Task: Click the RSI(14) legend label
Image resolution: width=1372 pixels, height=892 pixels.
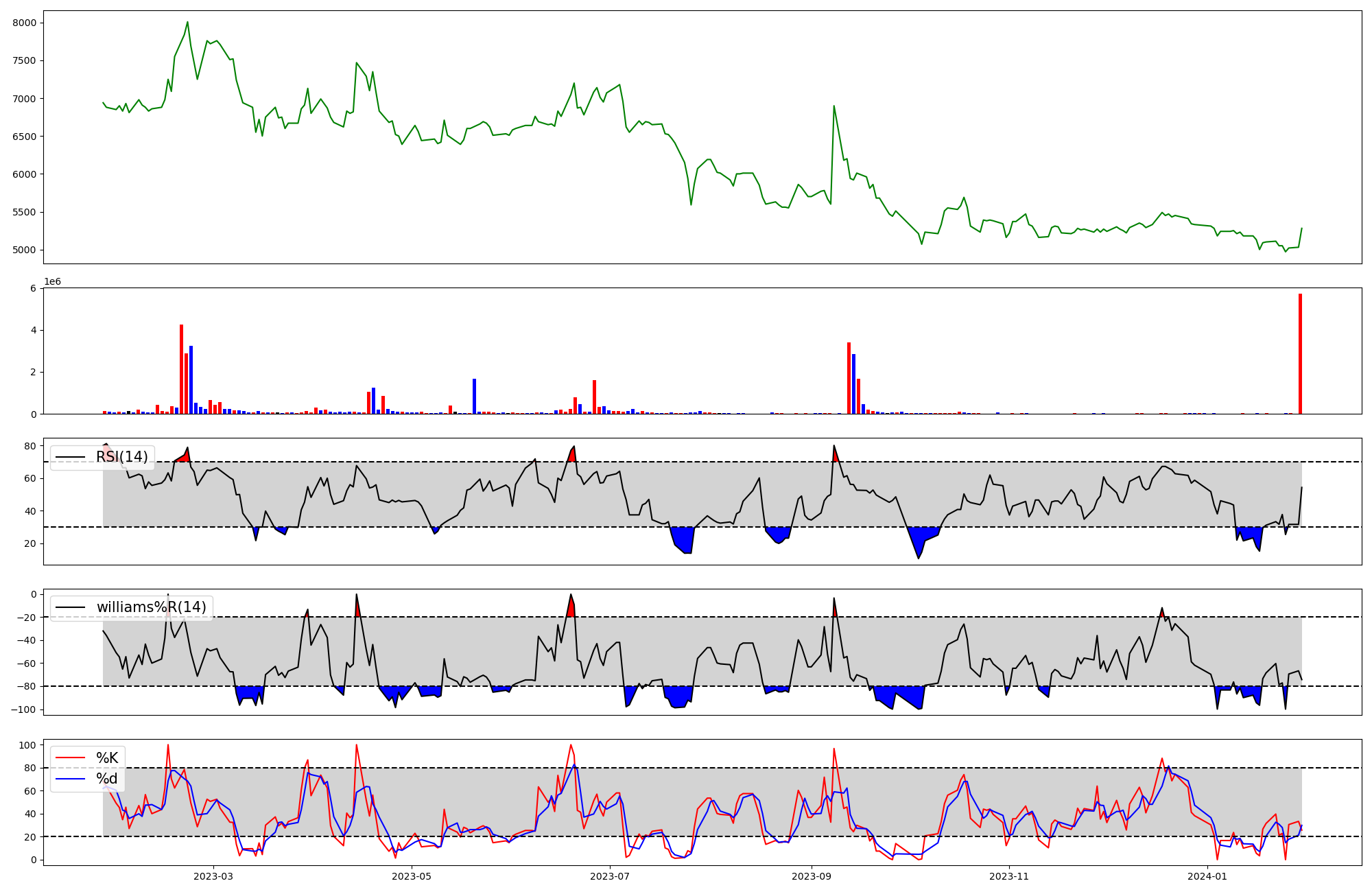Action: (x=122, y=457)
